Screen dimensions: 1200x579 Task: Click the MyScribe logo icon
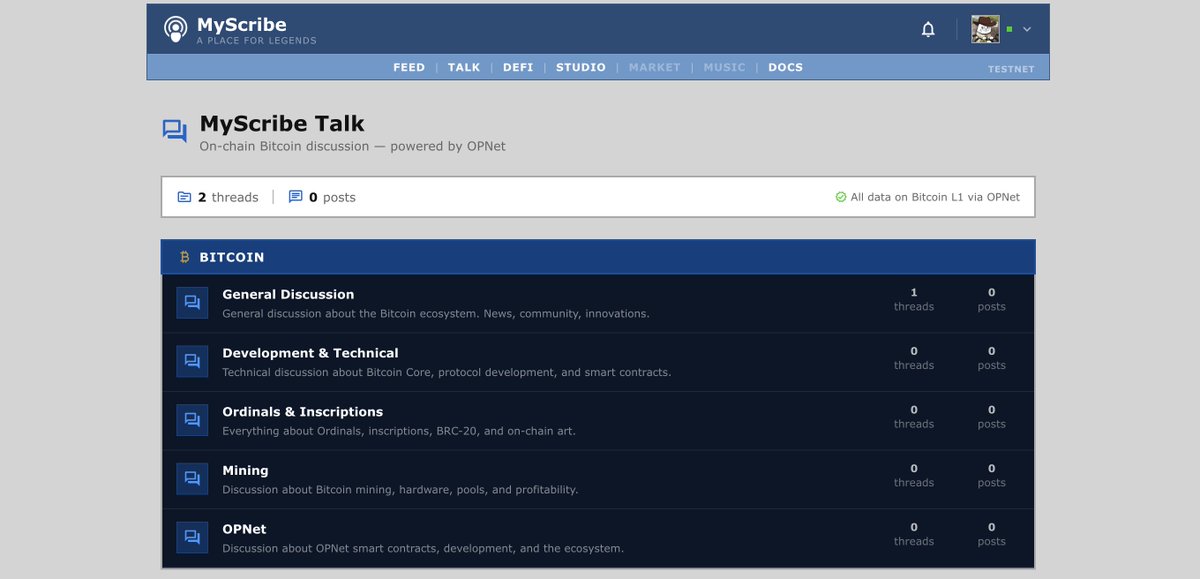coord(175,29)
